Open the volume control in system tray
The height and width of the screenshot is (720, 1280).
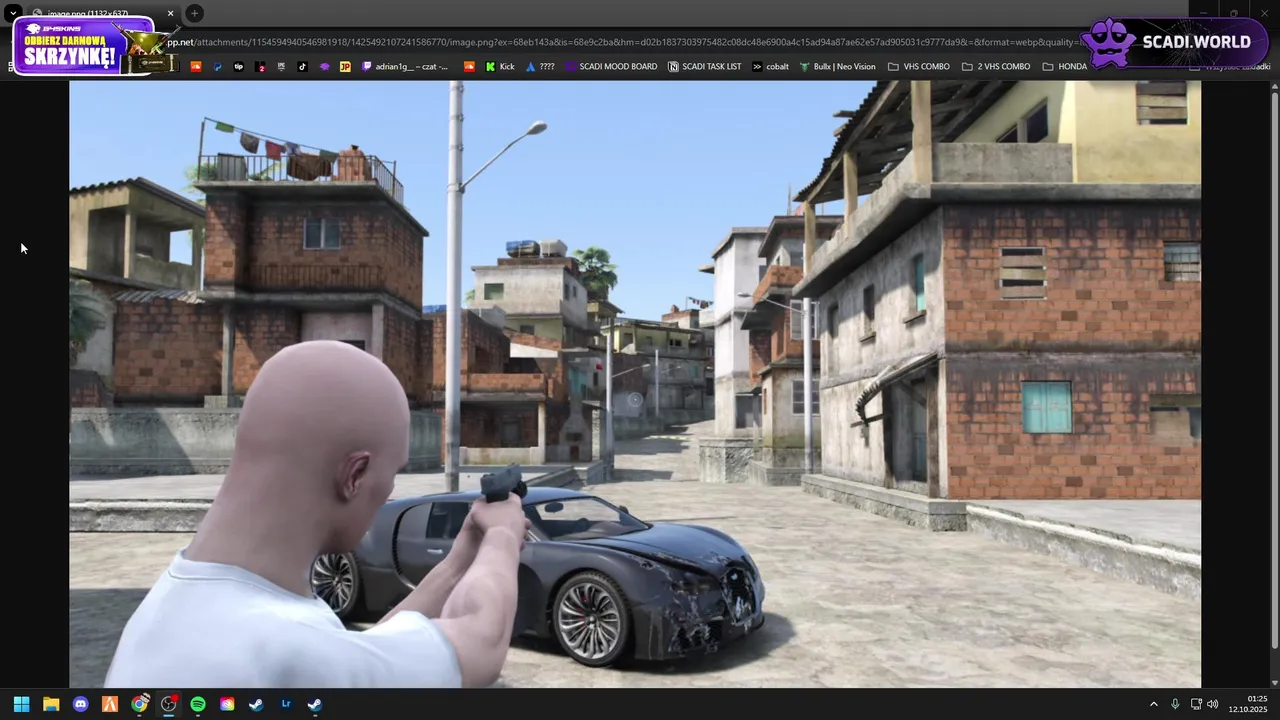click(x=1213, y=704)
